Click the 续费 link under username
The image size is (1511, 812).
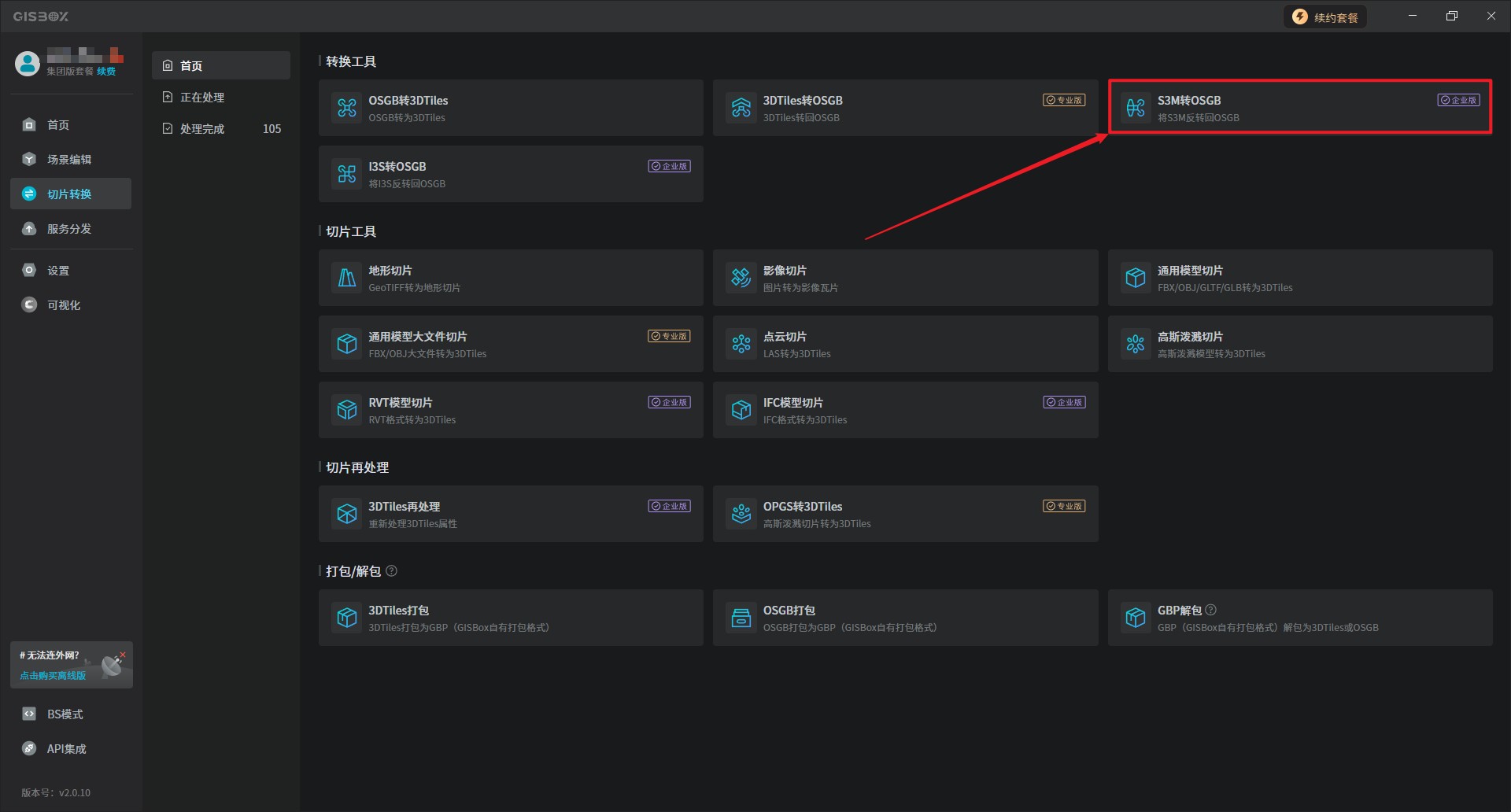[106, 72]
